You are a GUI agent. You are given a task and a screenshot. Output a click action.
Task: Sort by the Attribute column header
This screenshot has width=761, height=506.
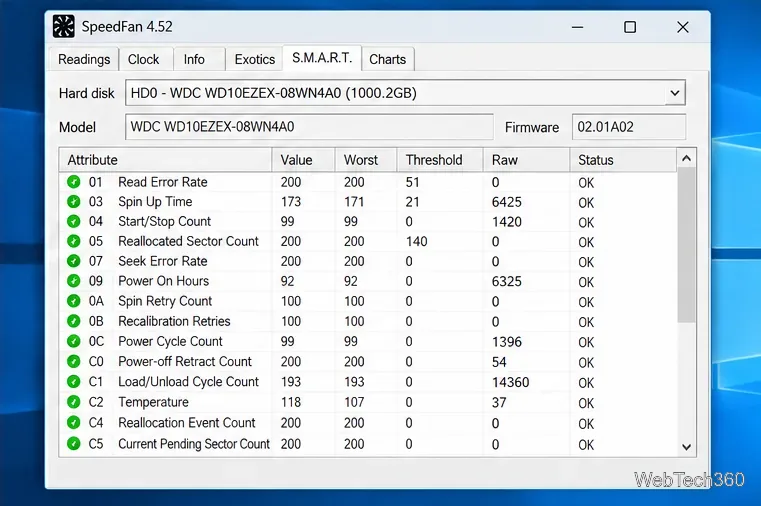(x=165, y=160)
